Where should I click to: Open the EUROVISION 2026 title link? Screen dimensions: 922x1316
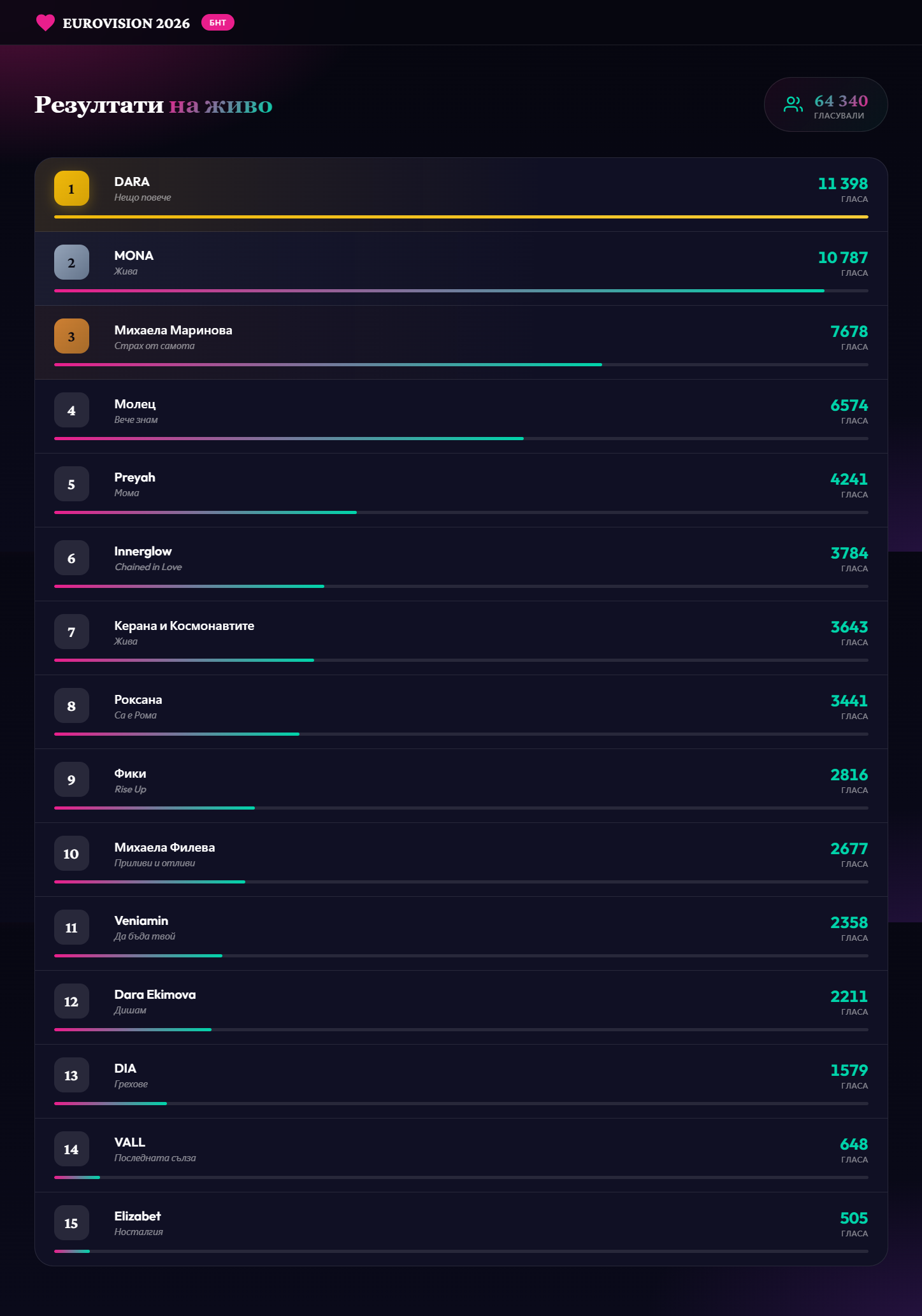tap(126, 24)
